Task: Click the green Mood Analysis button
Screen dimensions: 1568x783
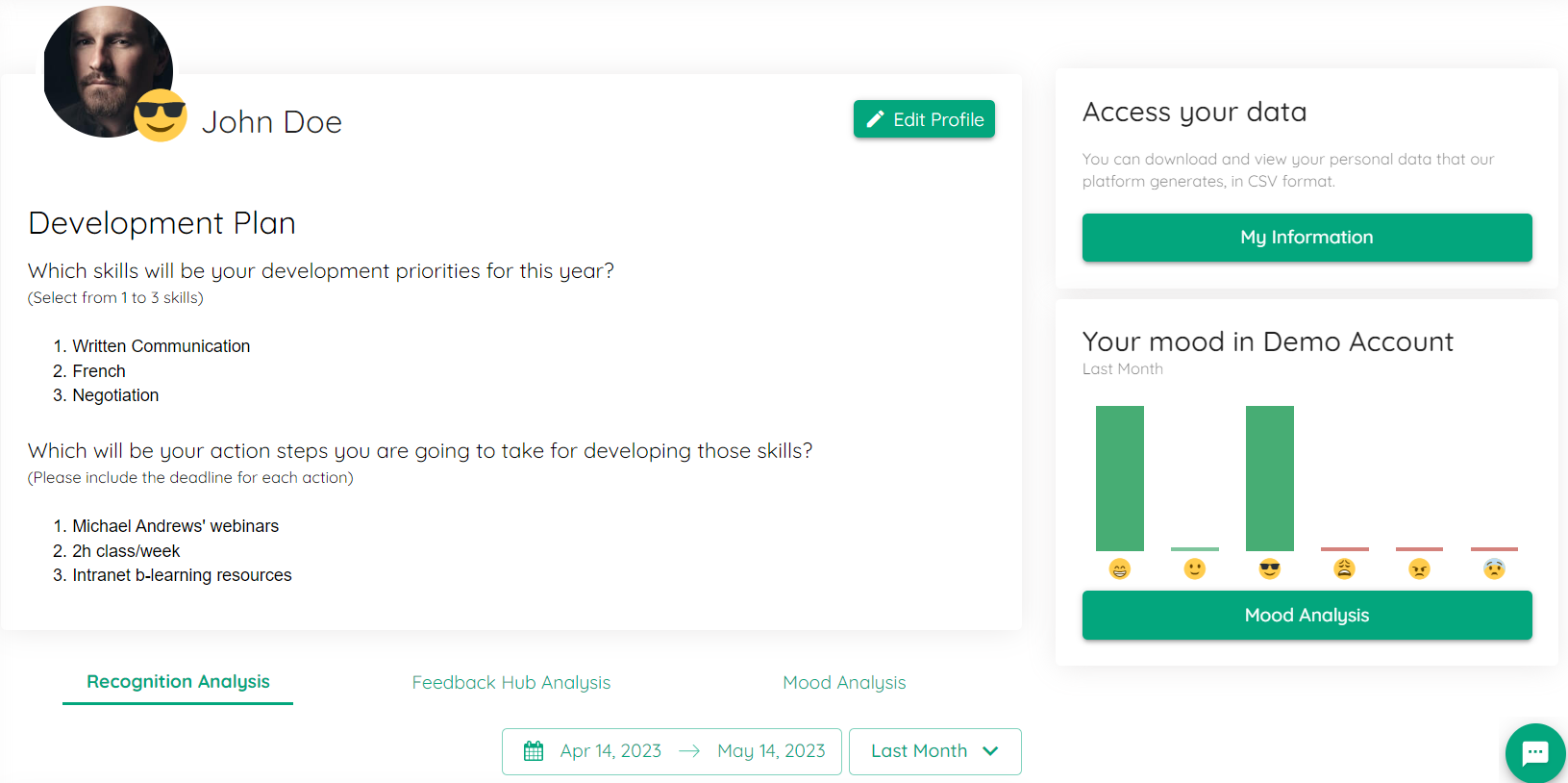Action: (1307, 616)
